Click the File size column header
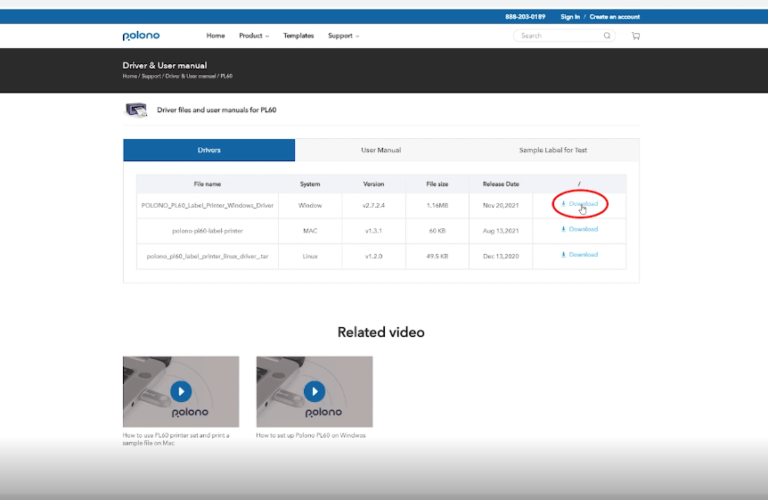The height and width of the screenshot is (500, 768). [x=437, y=184]
